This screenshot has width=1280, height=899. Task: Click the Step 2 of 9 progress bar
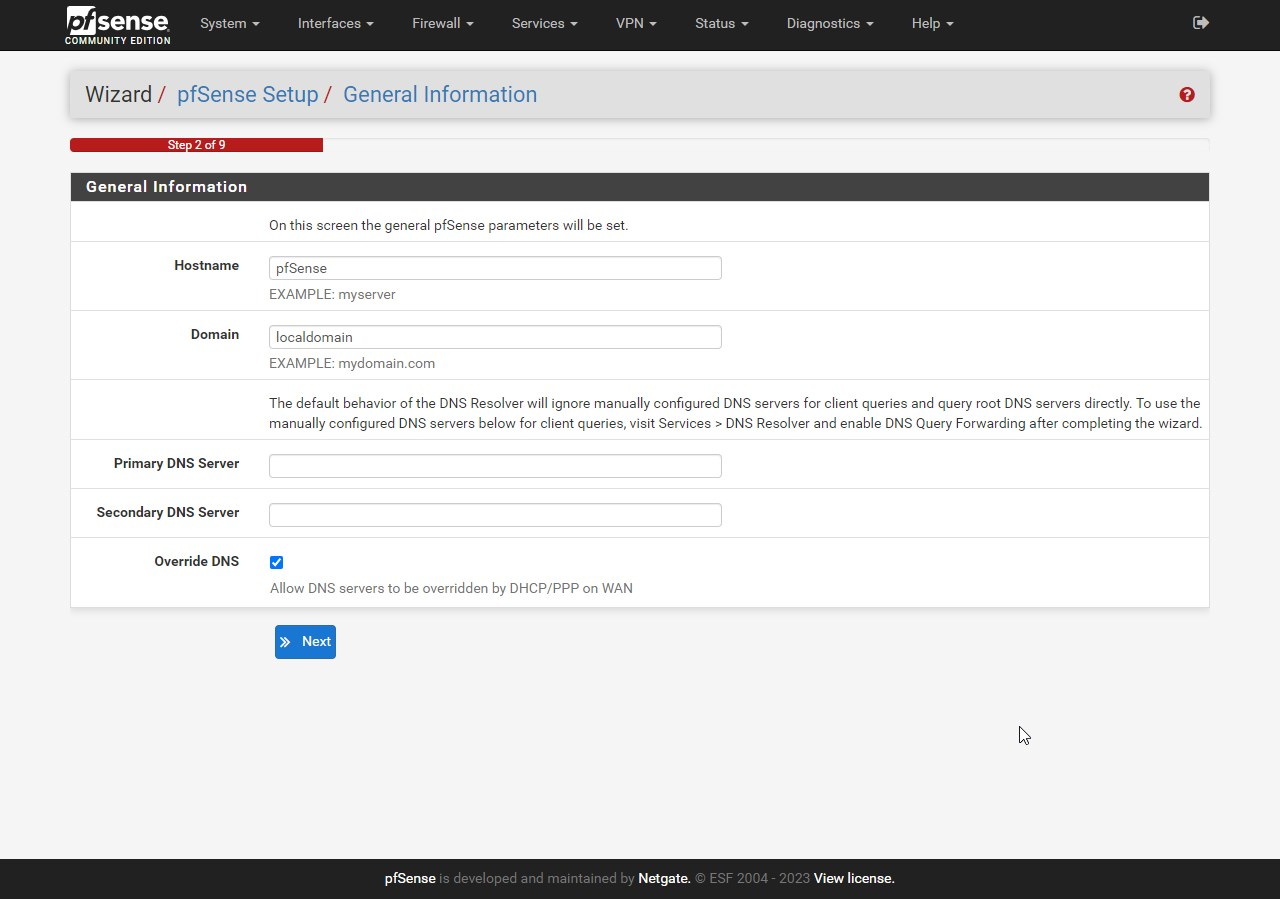coord(196,145)
